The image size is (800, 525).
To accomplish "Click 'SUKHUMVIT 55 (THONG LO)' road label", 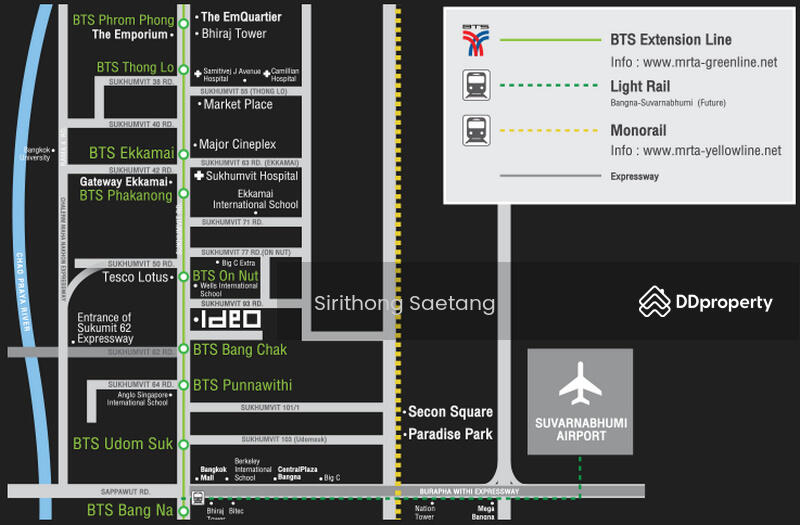I will [x=244, y=91].
